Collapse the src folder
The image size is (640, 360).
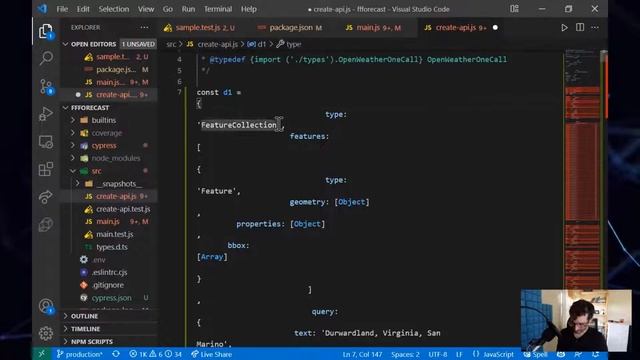96,171
